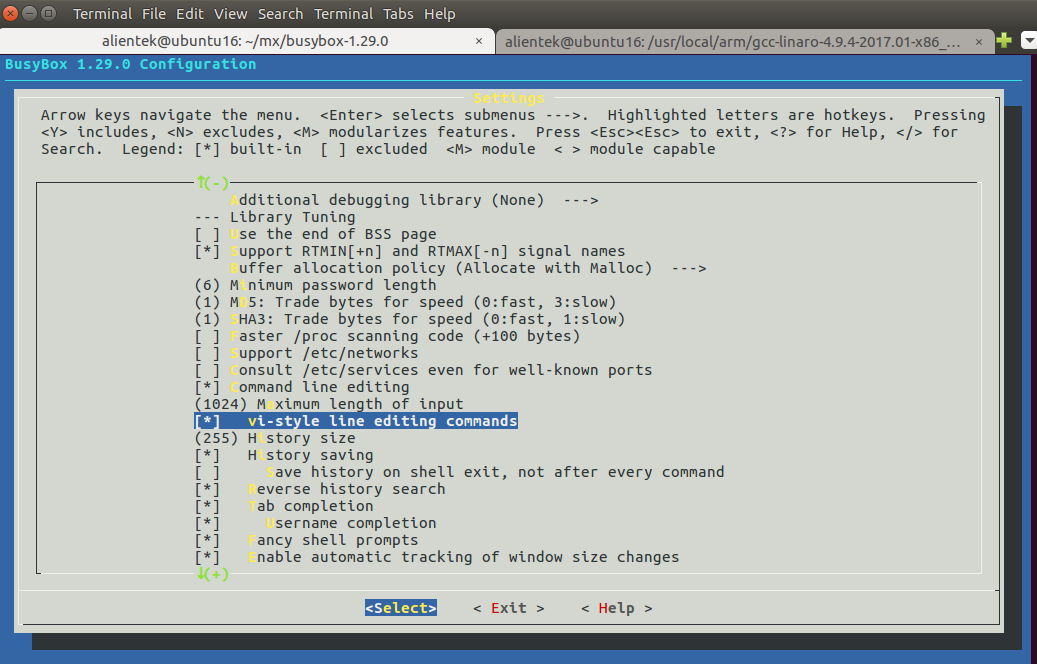Add a new terminal tab with plus icon

[x=1004, y=40]
